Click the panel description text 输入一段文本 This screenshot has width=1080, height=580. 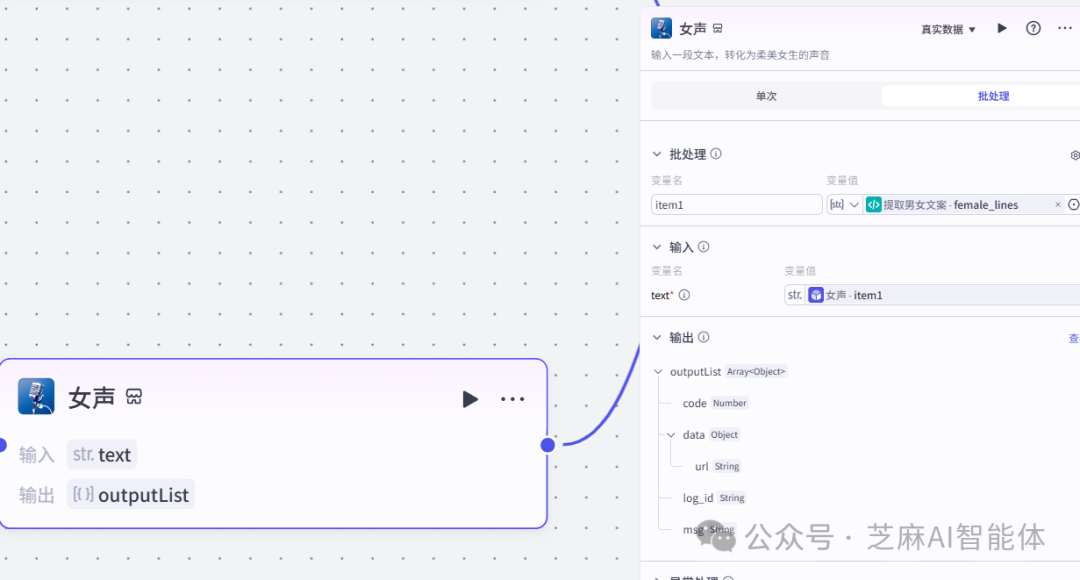[740, 55]
